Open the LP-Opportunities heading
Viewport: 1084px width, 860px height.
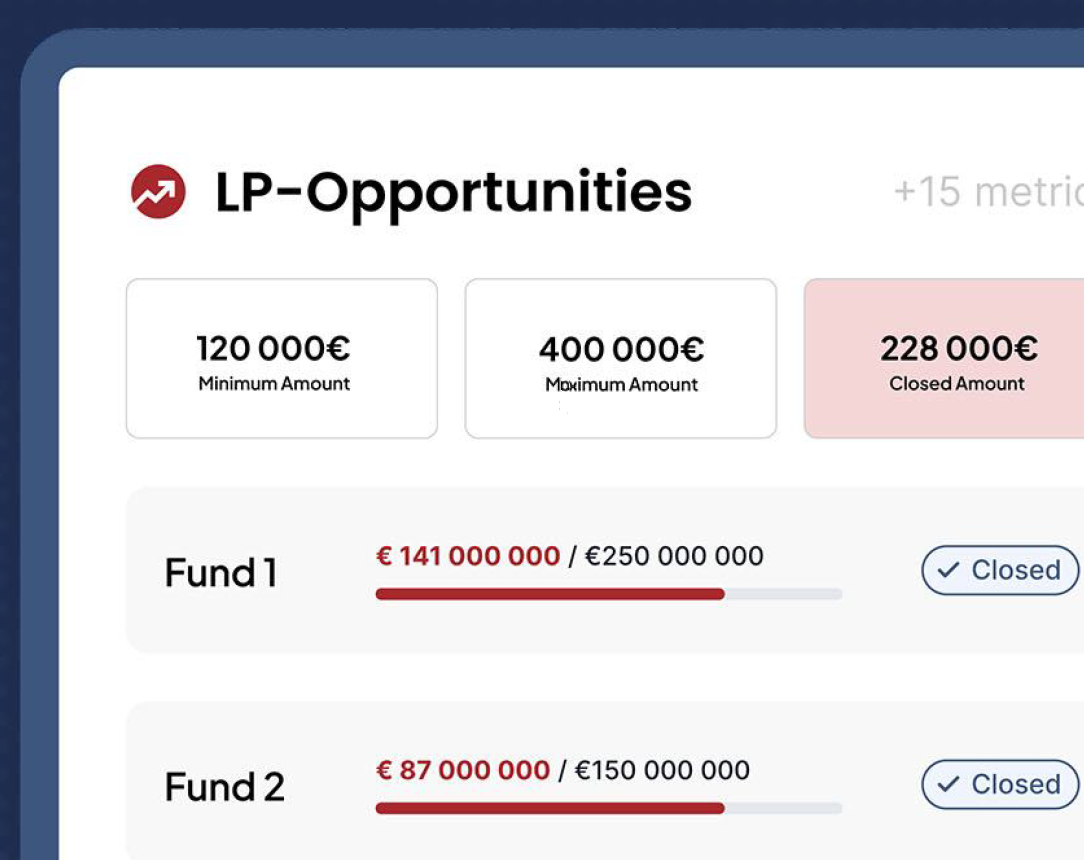(453, 192)
